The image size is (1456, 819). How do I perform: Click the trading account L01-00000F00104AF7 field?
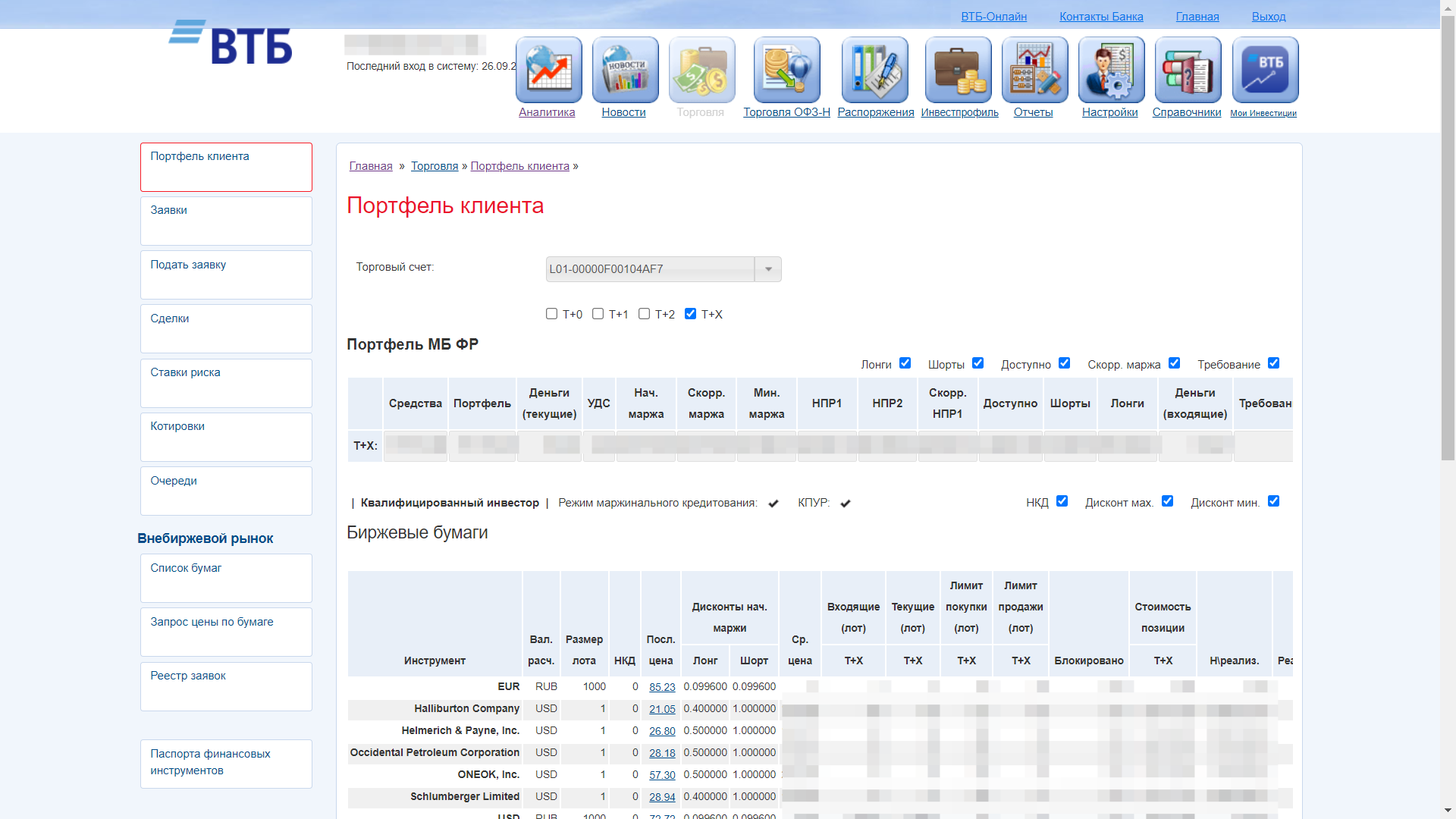(650, 269)
